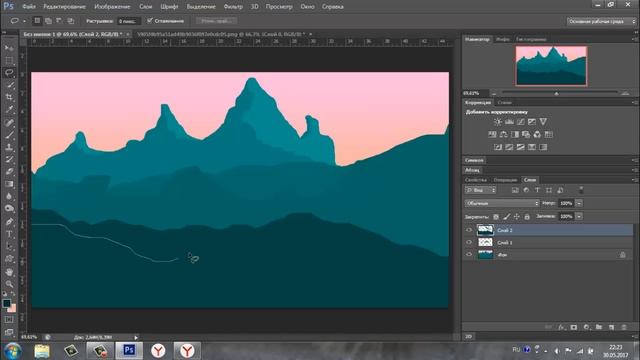Create a new layer group
Viewport: 640px width, 360px height.
[599, 327]
